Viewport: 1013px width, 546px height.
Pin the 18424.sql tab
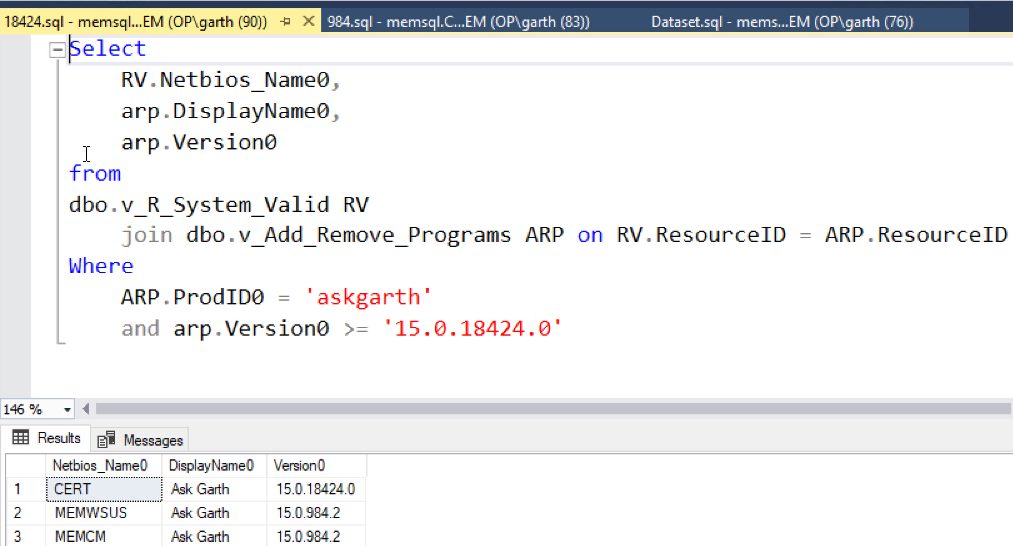click(x=286, y=22)
